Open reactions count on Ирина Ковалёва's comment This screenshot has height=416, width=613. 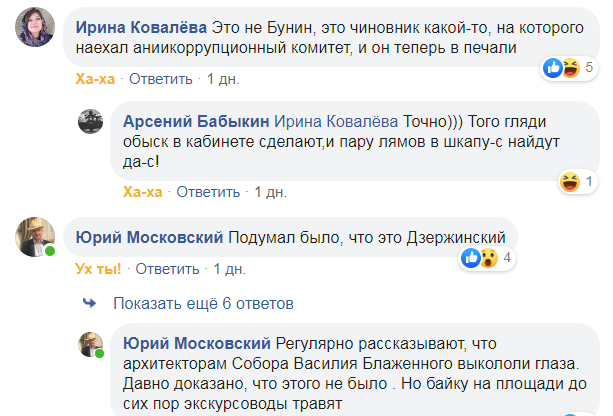(568, 68)
